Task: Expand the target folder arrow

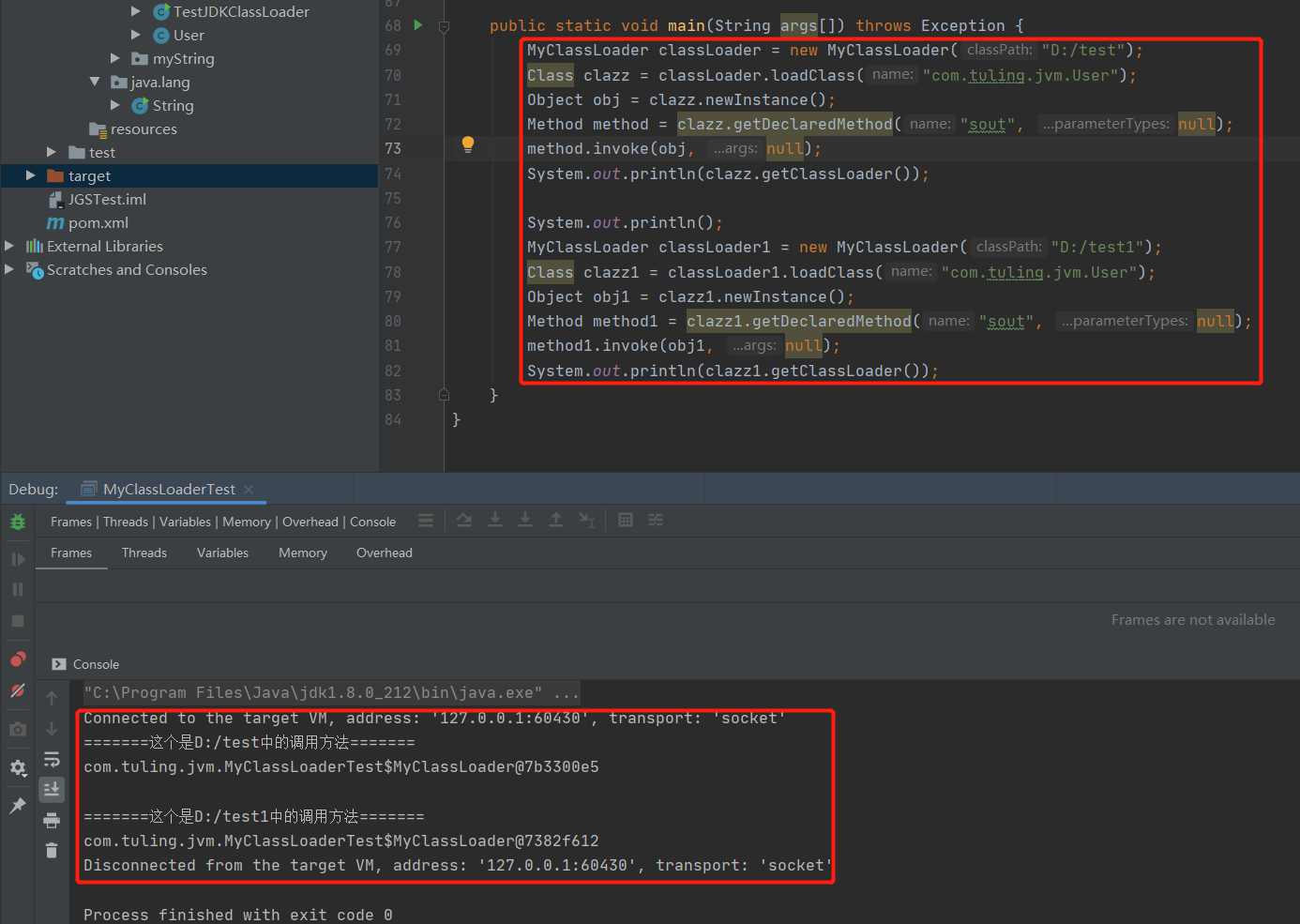Action: point(31,175)
